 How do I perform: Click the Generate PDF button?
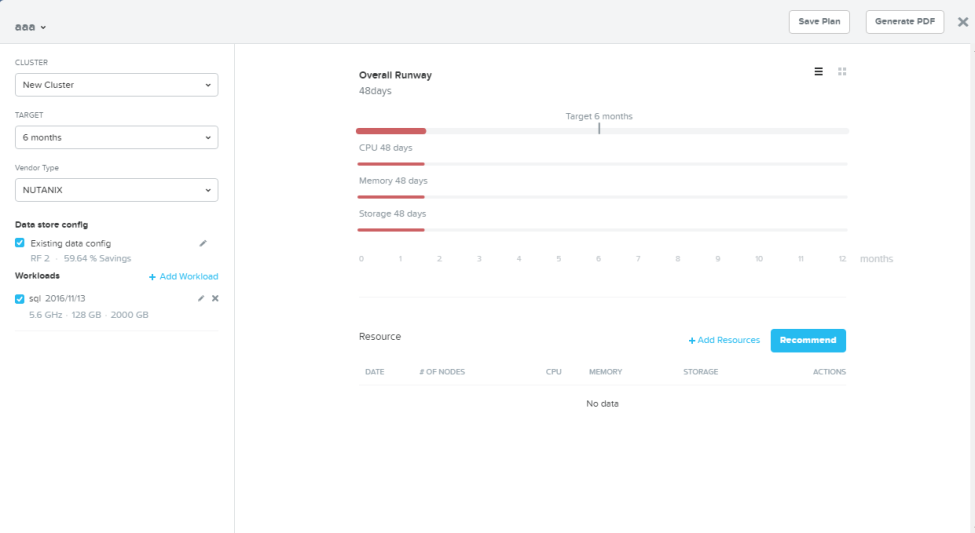[x=905, y=22]
